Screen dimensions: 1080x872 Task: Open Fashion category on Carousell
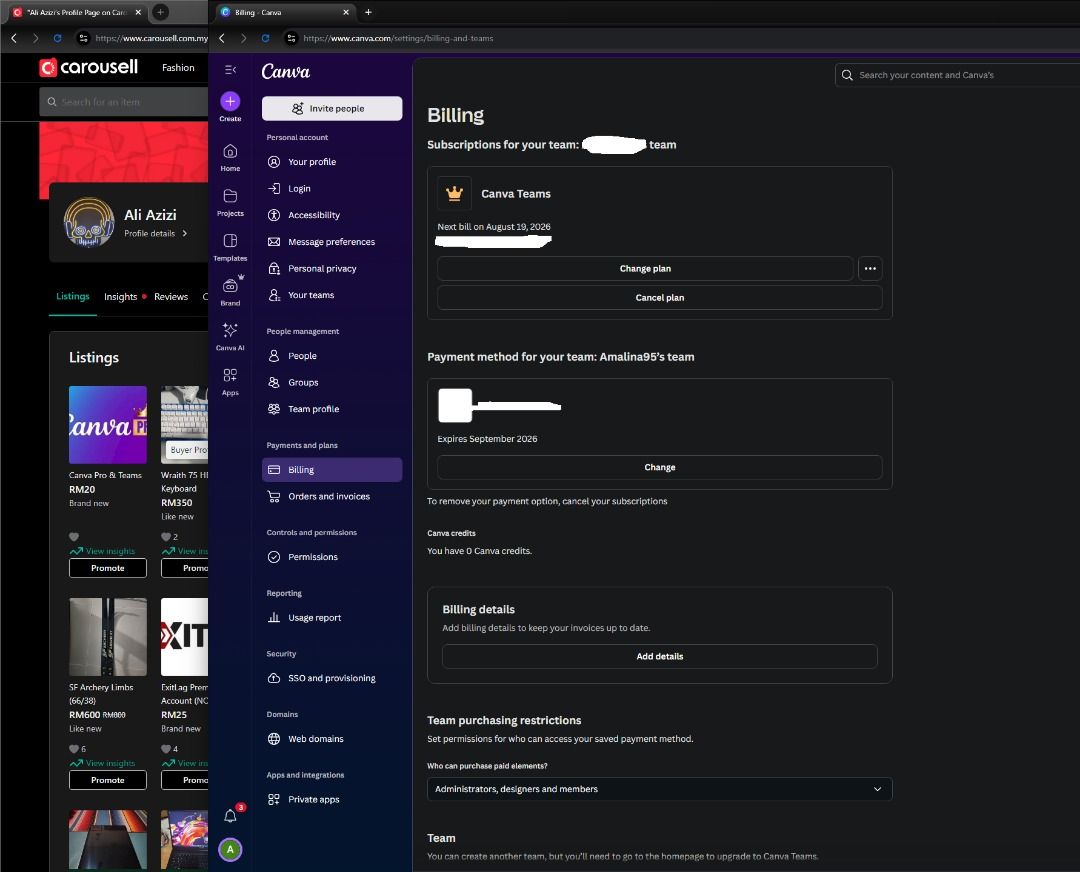coord(178,68)
